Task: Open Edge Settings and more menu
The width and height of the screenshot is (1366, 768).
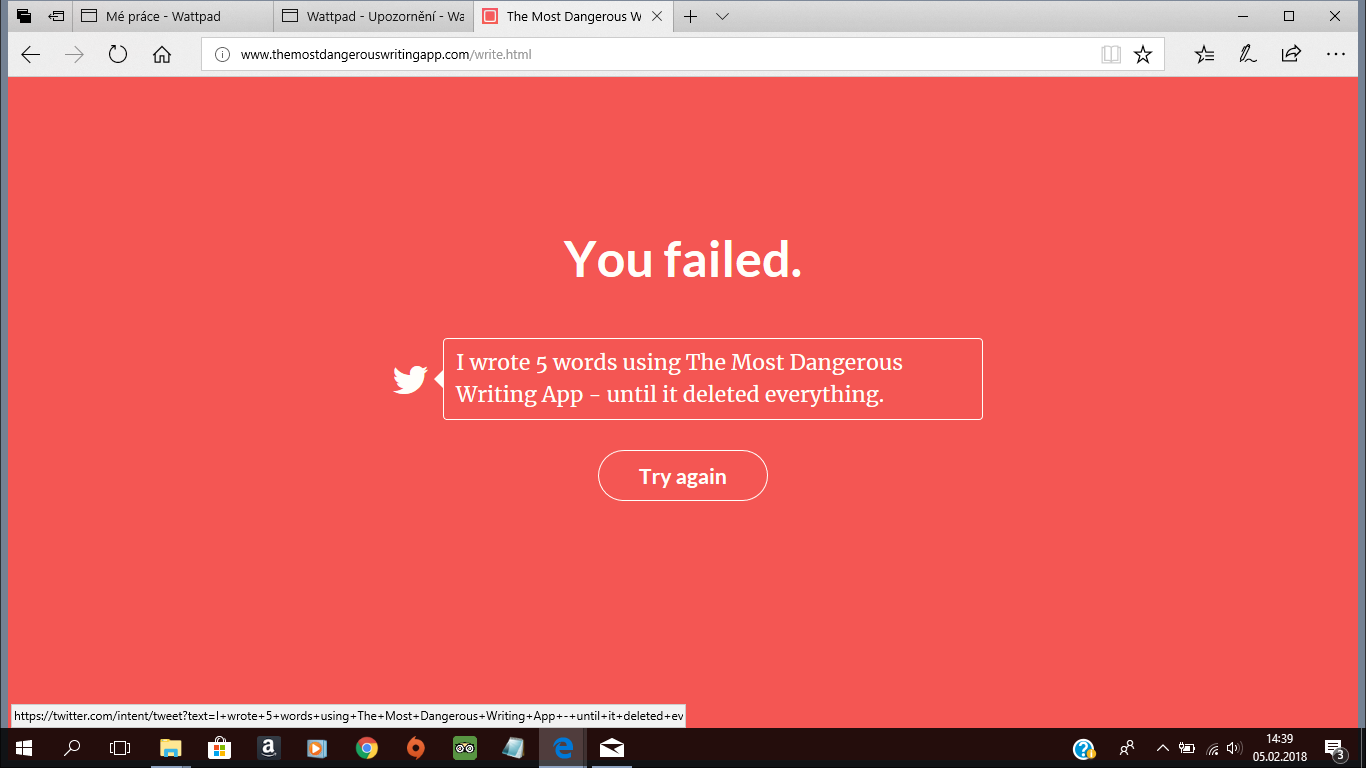Action: tap(1335, 54)
